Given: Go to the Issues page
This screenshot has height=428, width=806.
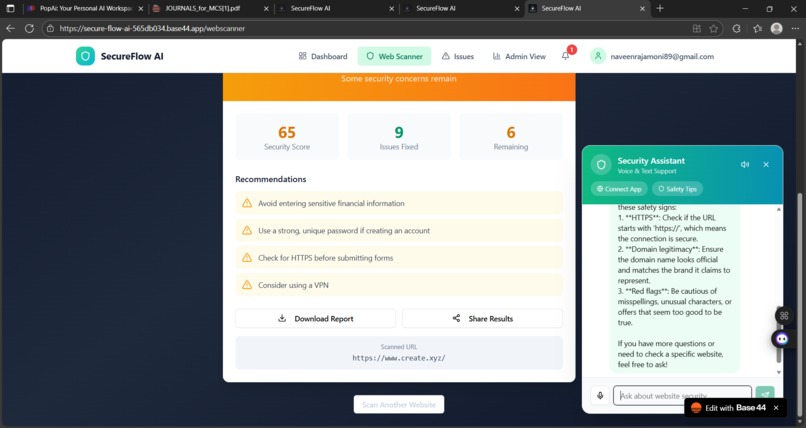Looking at the screenshot, I should [x=458, y=56].
